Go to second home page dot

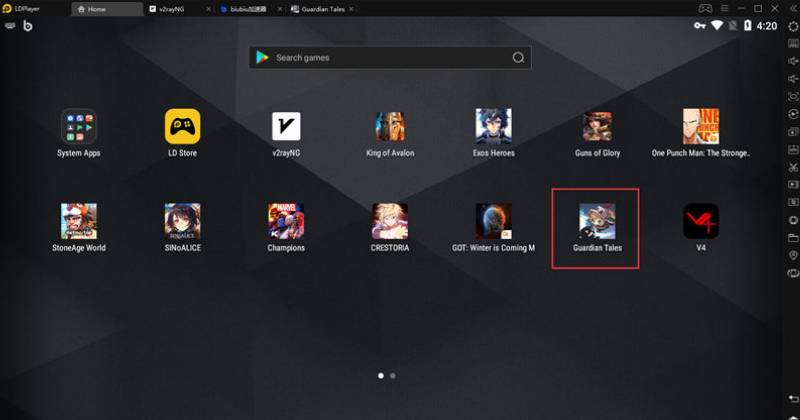[x=392, y=376]
